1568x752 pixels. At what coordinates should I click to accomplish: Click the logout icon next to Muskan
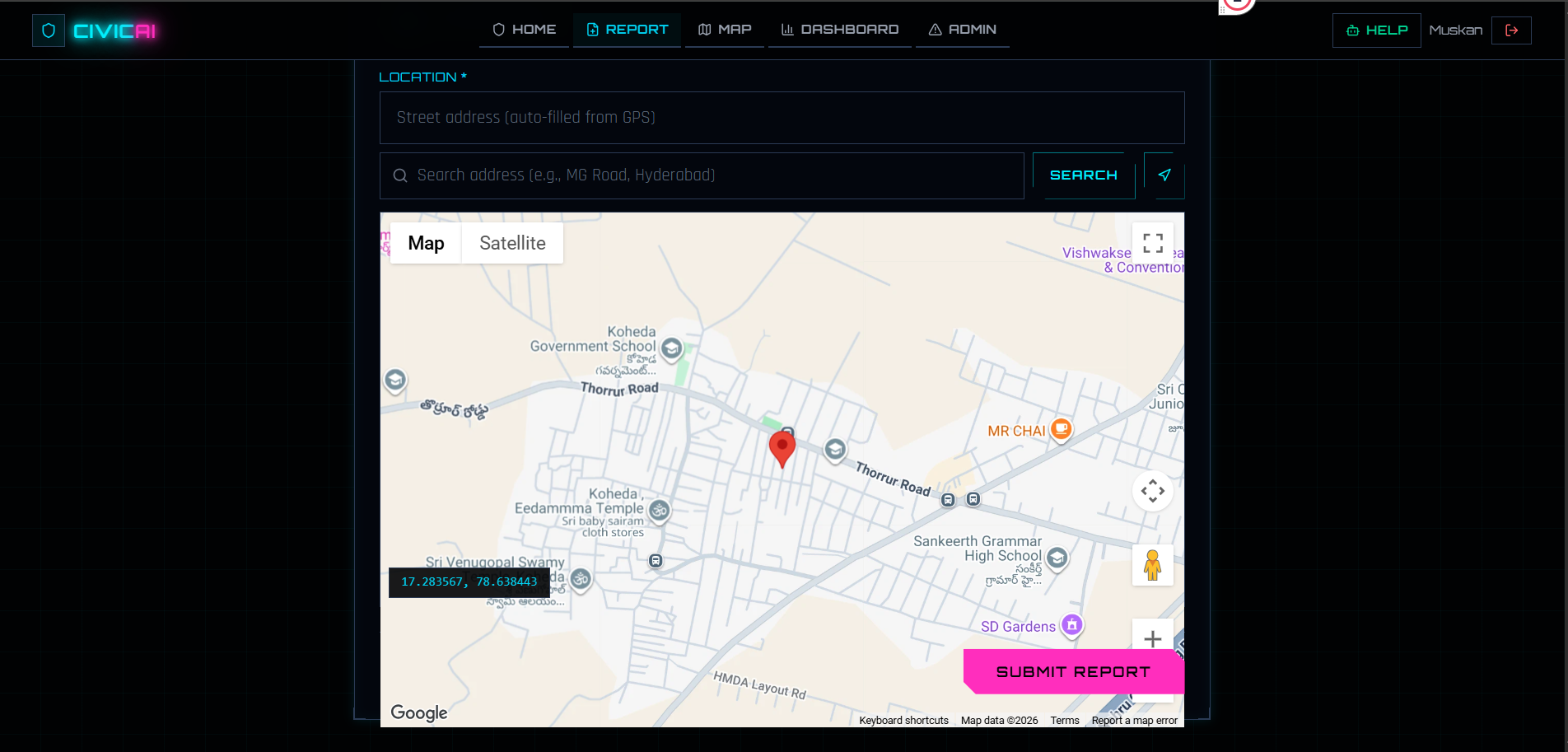point(1511,30)
